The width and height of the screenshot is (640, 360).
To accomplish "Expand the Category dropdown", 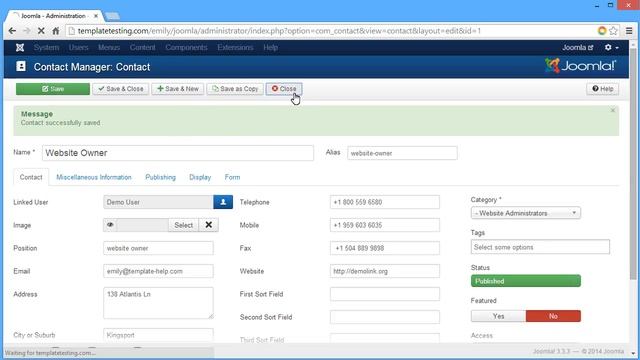I will tap(526, 213).
